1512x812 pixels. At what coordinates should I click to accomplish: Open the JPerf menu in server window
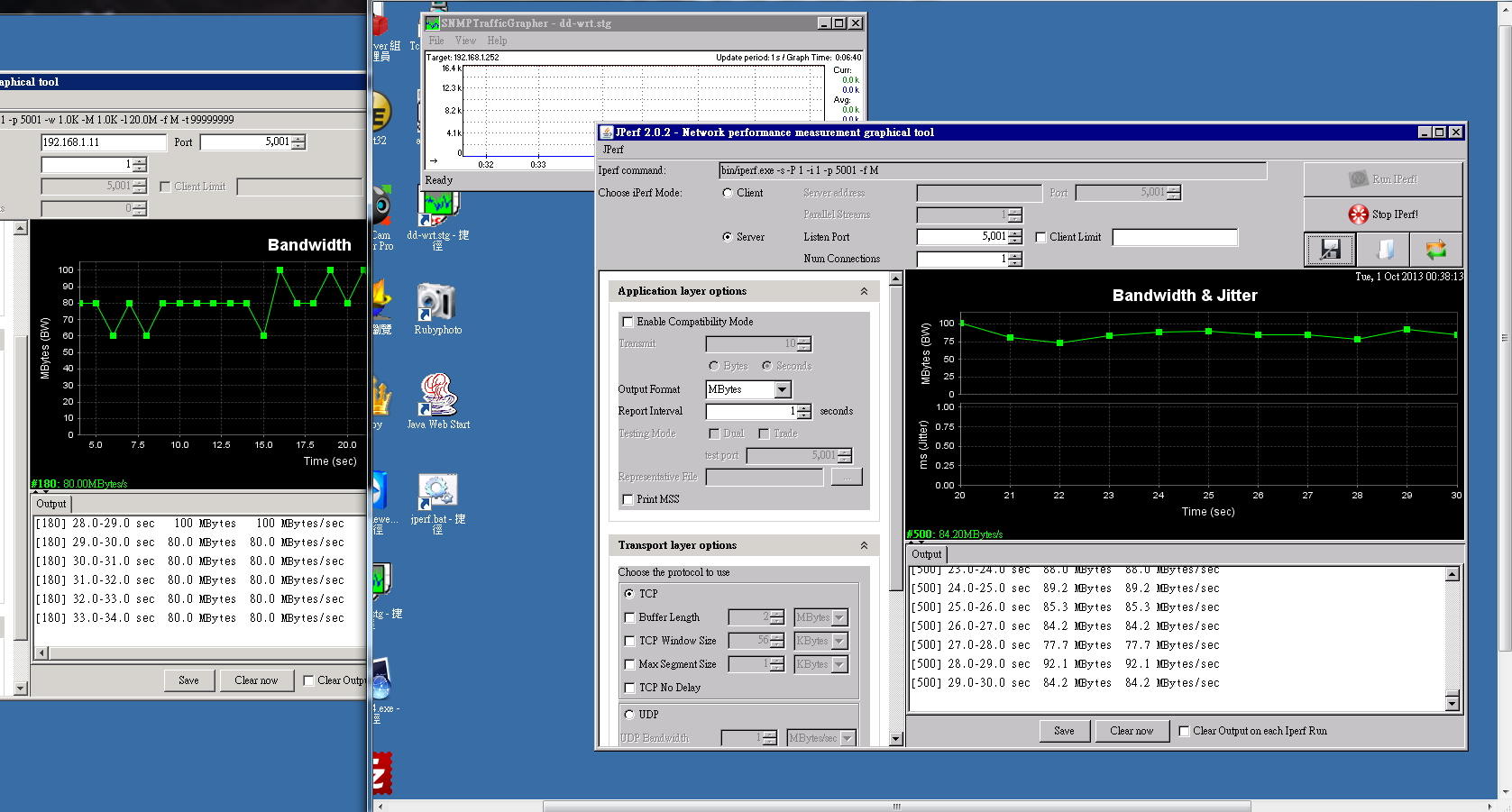[613, 150]
